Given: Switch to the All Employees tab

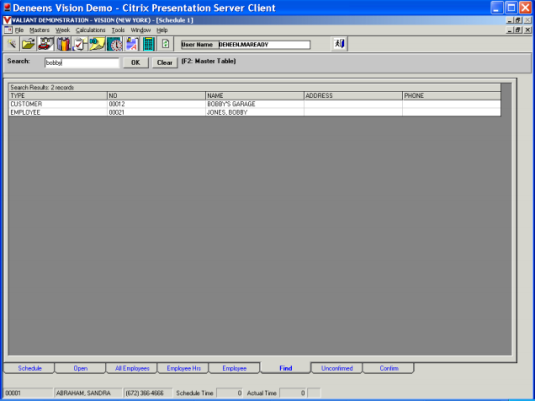Looking at the screenshot, I should click(x=132, y=368).
